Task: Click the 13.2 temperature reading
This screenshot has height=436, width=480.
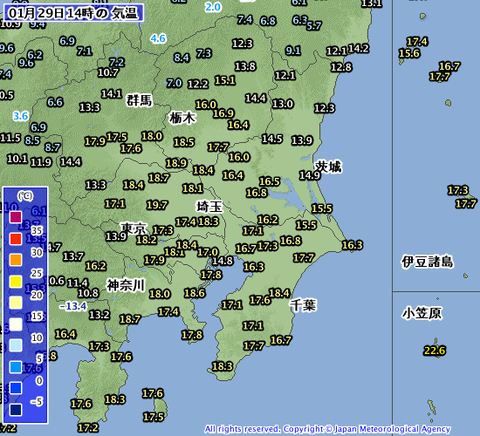Action: coord(99,314)
